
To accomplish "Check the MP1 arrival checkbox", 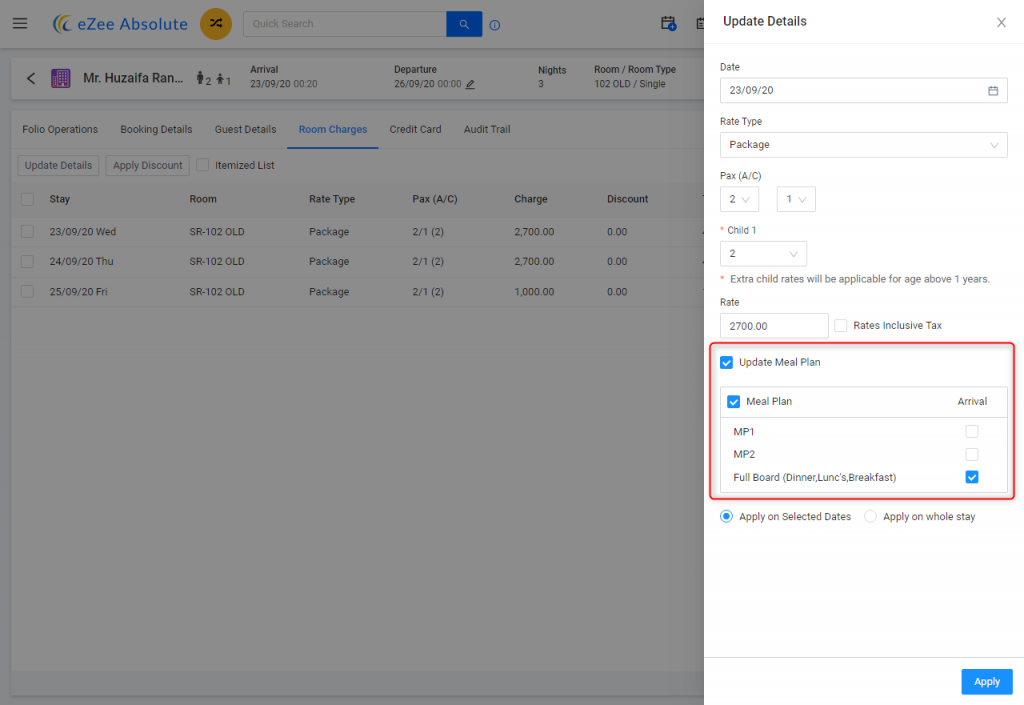I will (972, 431).
